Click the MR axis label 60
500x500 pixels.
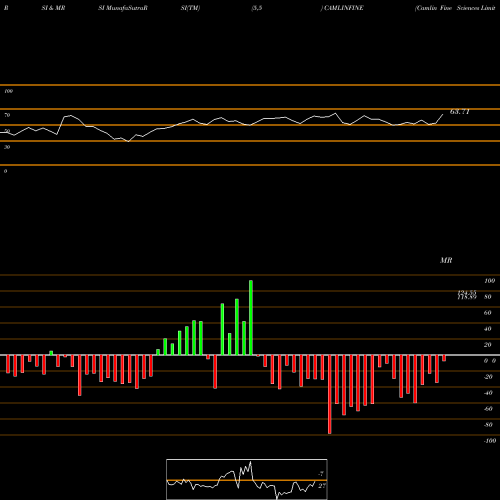pyautogui.click(x=488, y=313)
